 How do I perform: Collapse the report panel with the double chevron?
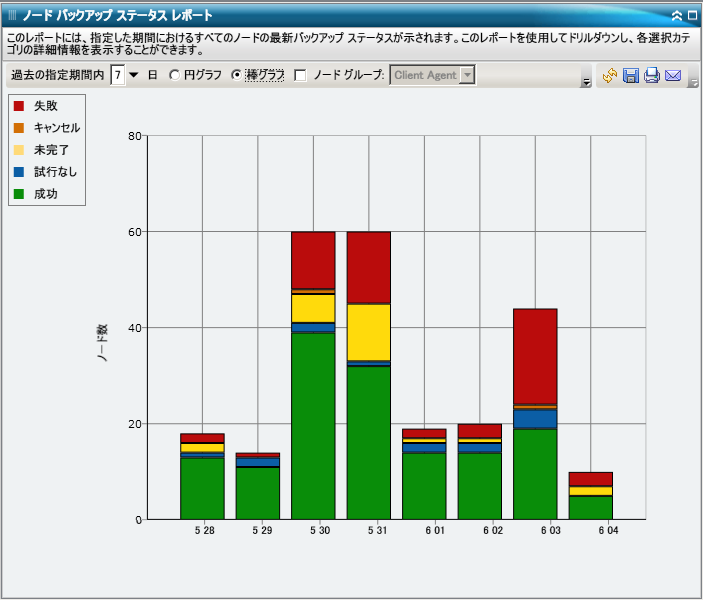pos(677,16)
